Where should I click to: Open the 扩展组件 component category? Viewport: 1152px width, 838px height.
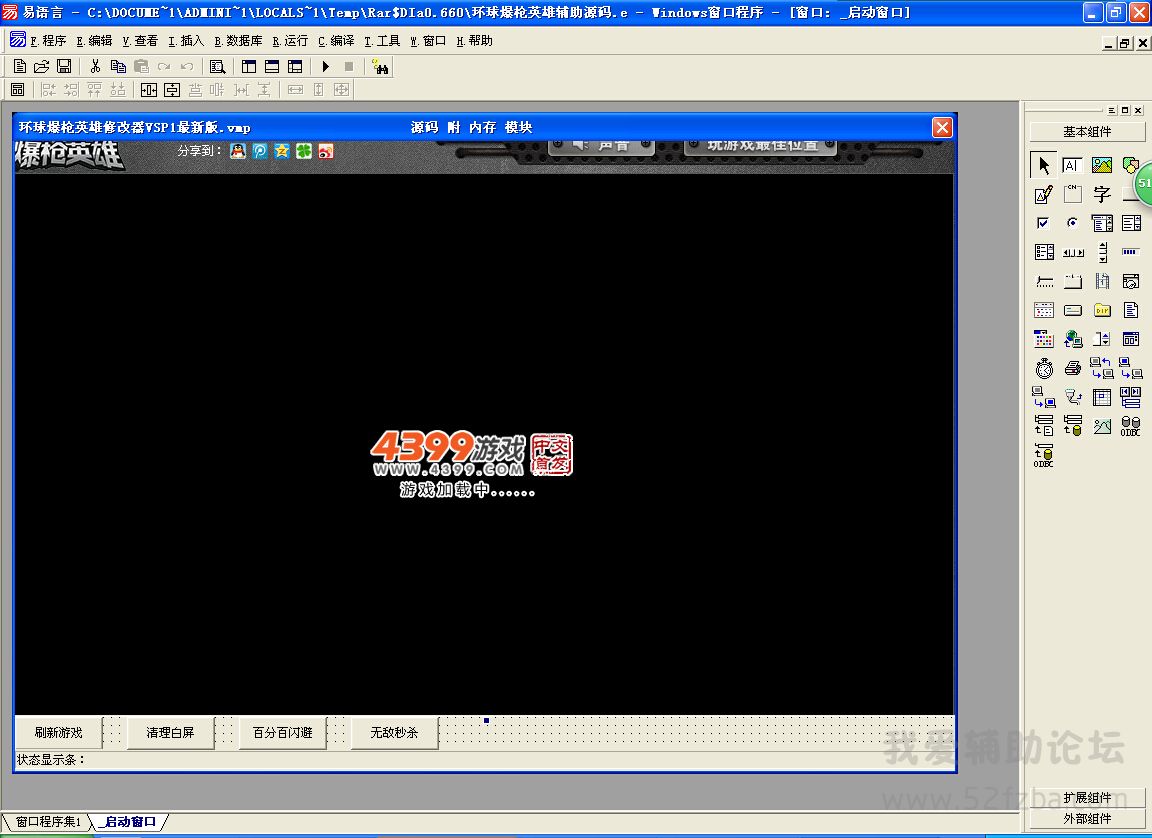(1087, 798)
